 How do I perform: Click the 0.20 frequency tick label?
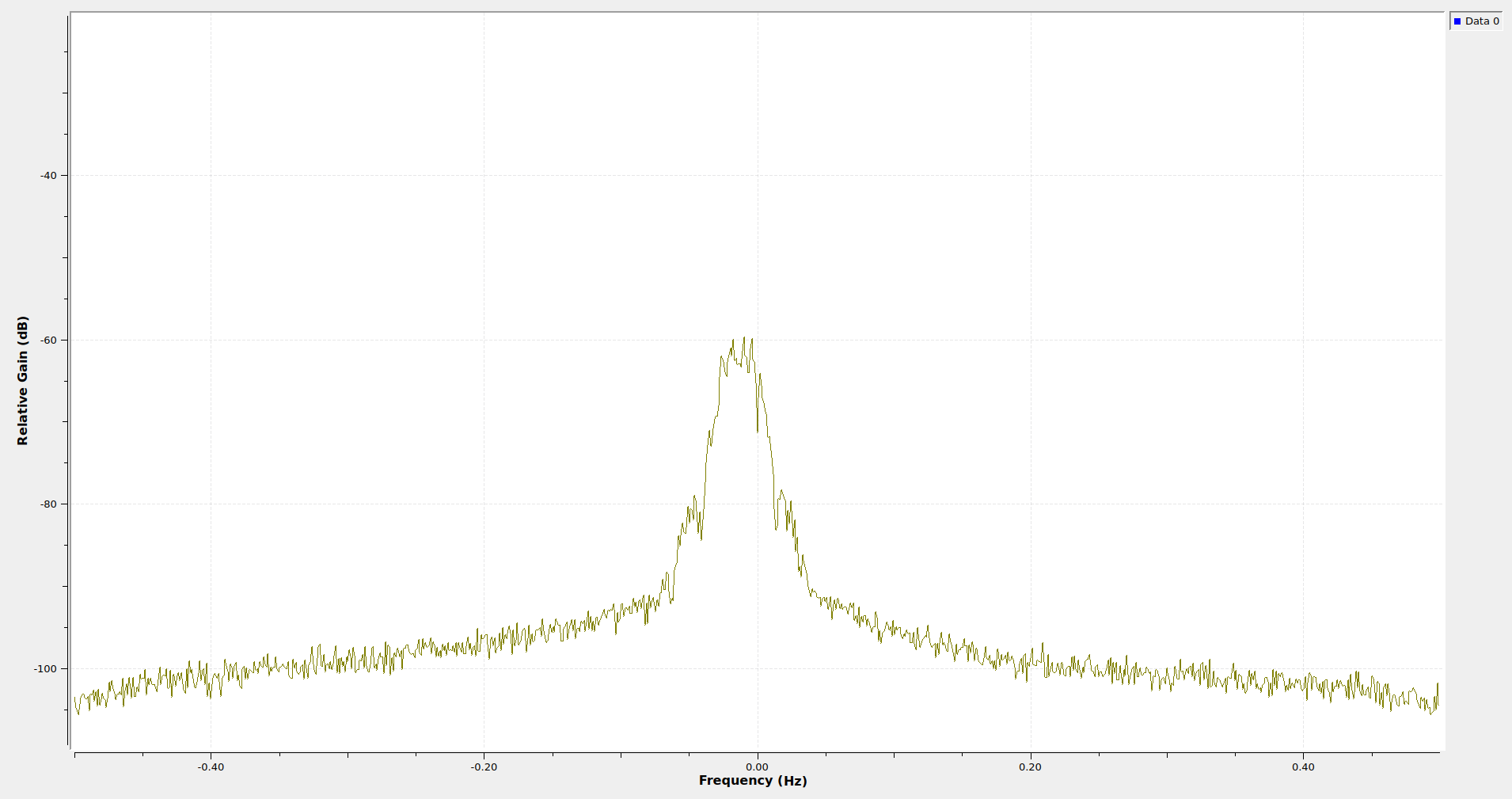tap(1031, 767)
